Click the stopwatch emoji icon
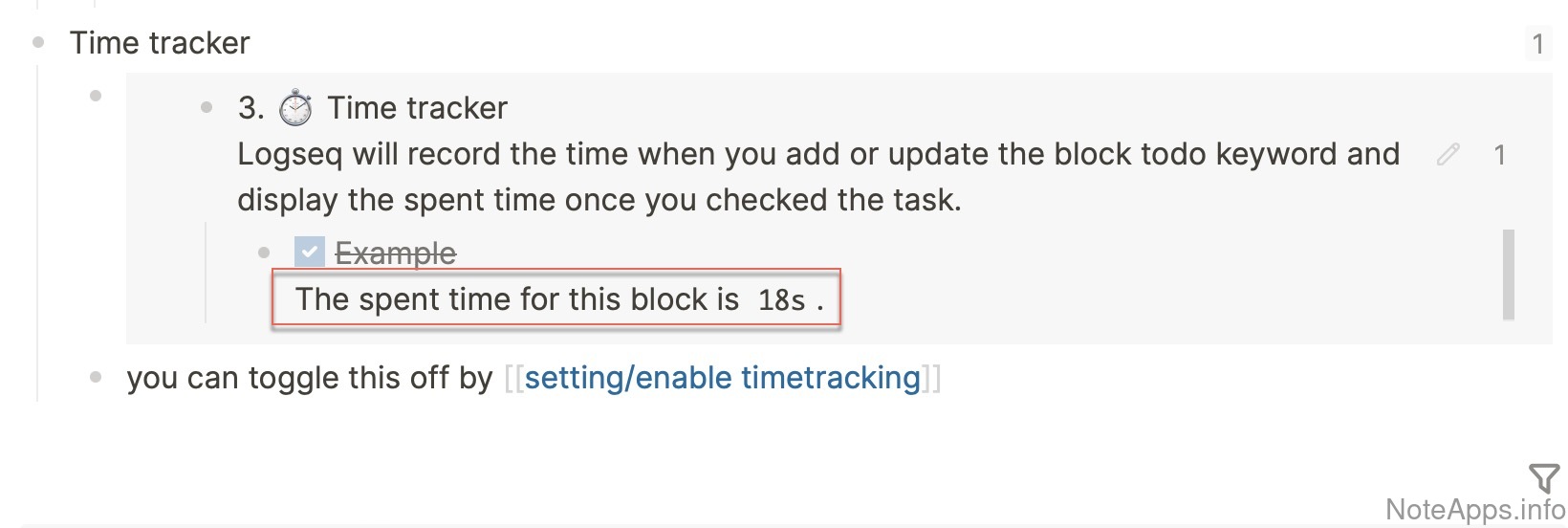 pos(295,108)
